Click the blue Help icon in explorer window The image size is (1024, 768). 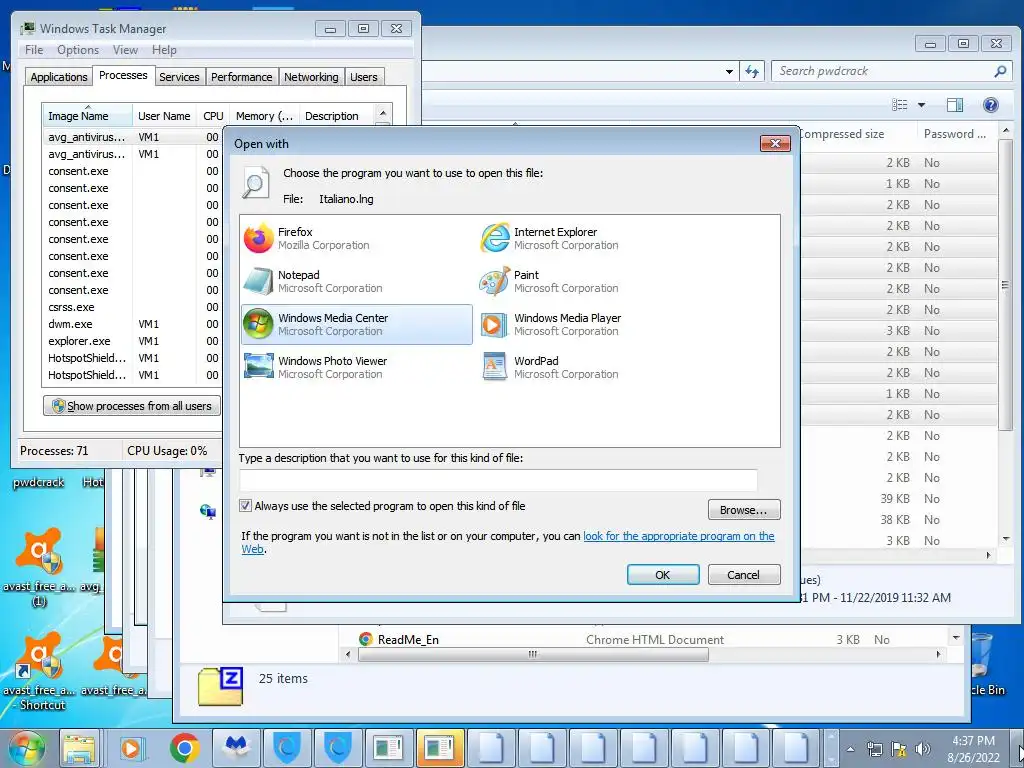click(991, 105)
